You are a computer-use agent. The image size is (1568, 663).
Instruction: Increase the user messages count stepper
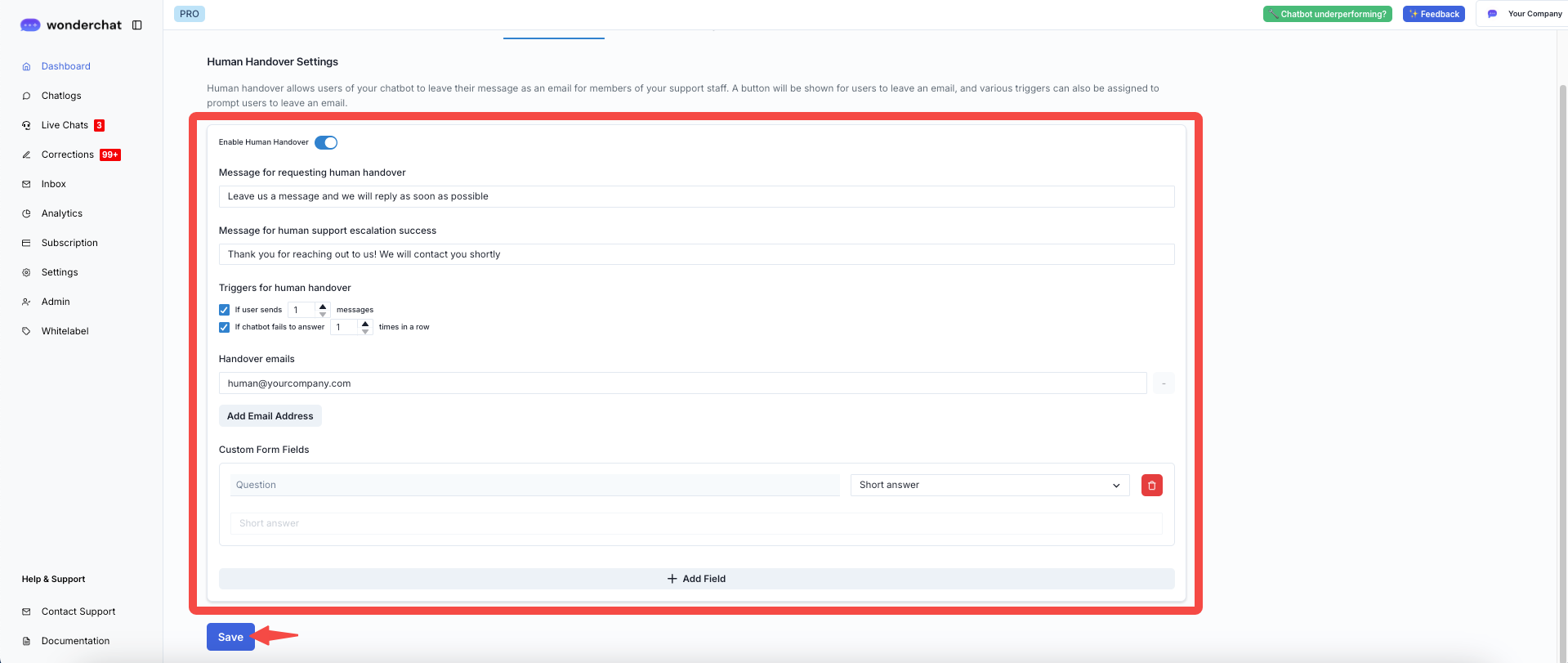tap(323, 307)
